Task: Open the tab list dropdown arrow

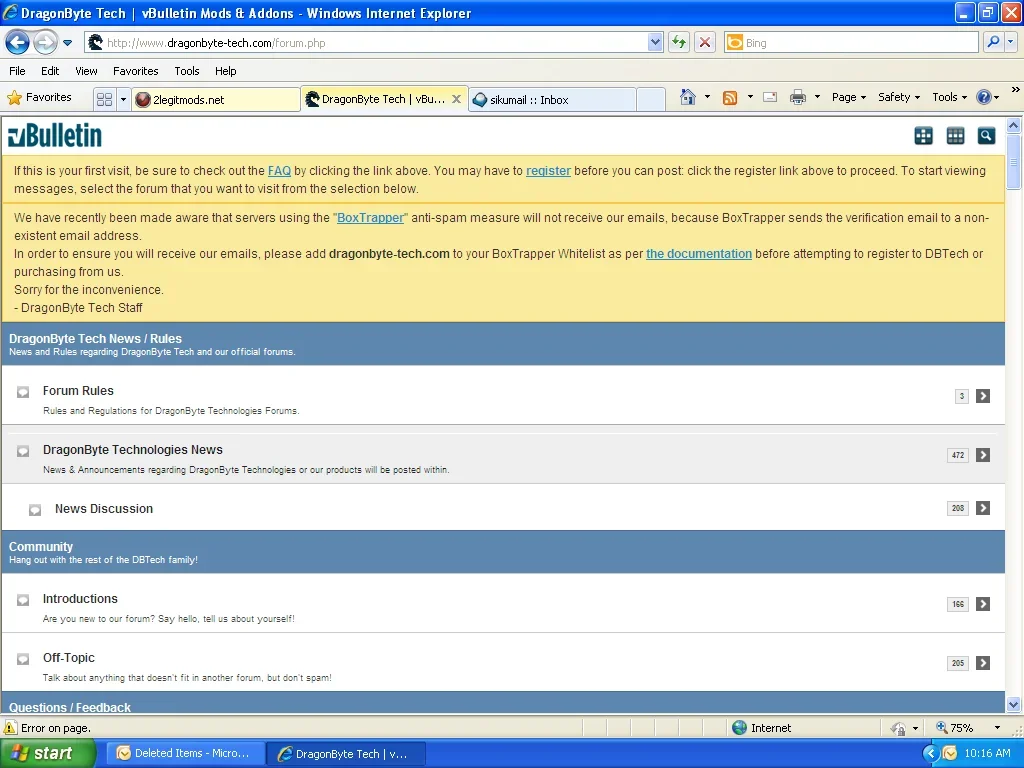Action: 123,99
